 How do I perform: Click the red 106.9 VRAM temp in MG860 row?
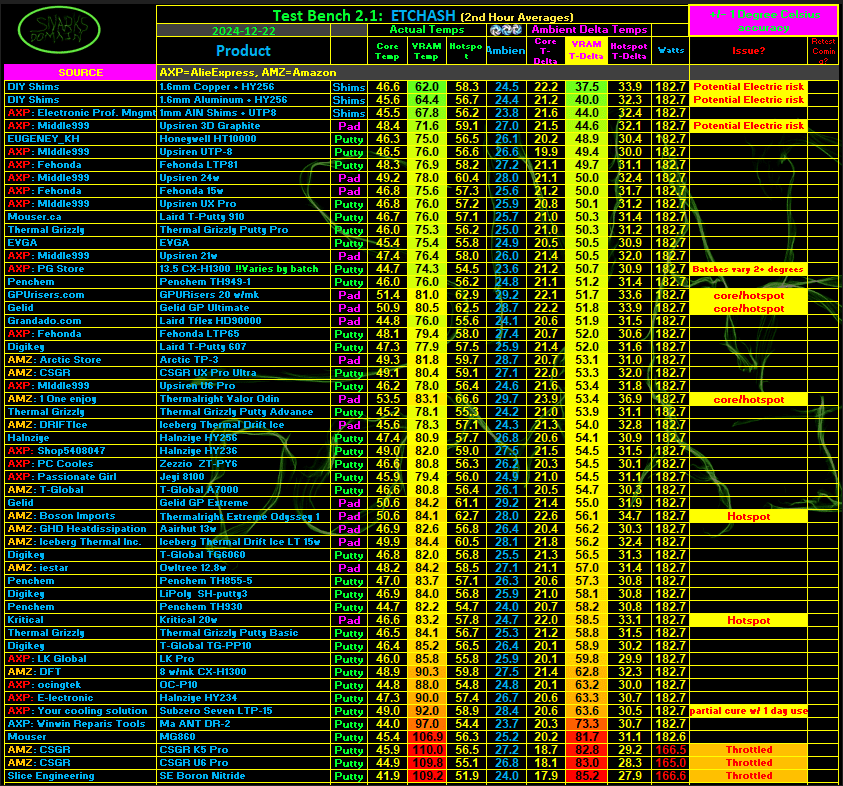(x=427, y=737)
